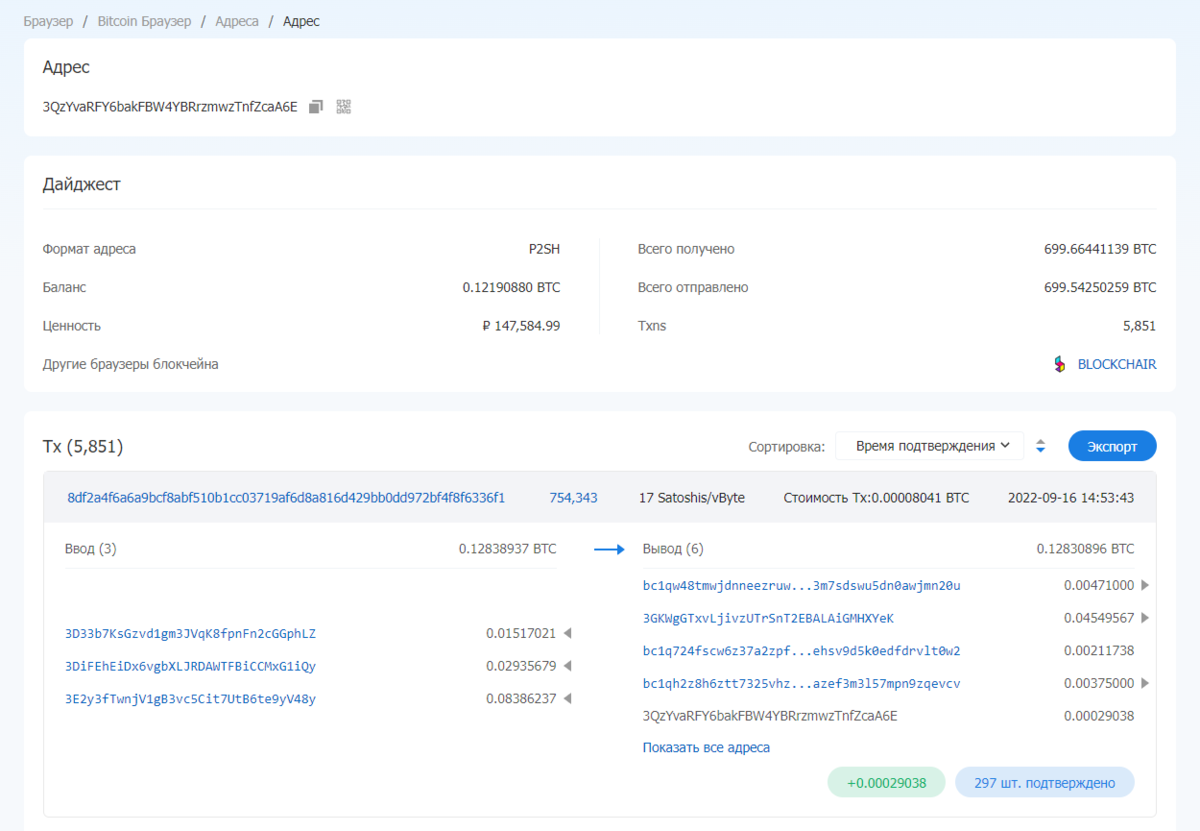The width and height of the screenshot is (1200, 831).
Task: Toggle the sort order arrows icon
Action: pyautogui.click(x=1040, y=446)
